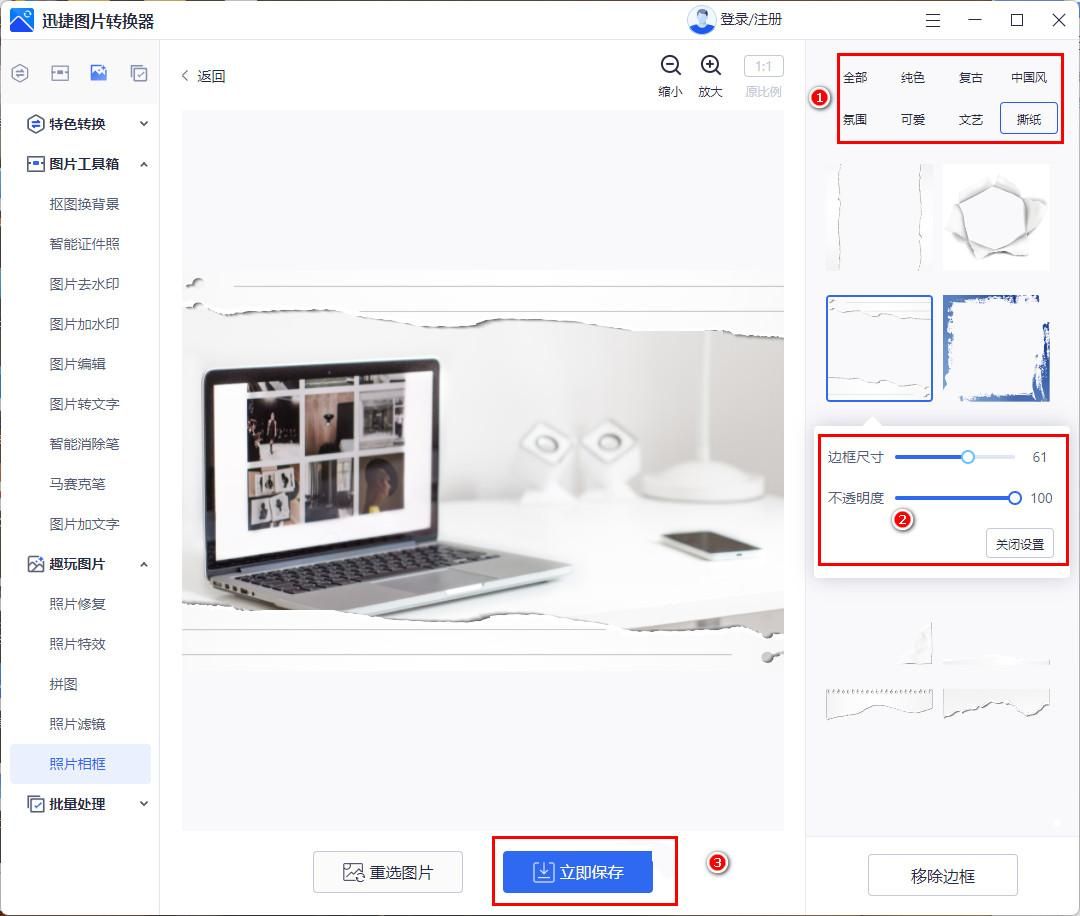Viewport: 1080px width, 916px height.
Task: Select 图片加文字 in the sidebar
Action: [x=84, y=524]
